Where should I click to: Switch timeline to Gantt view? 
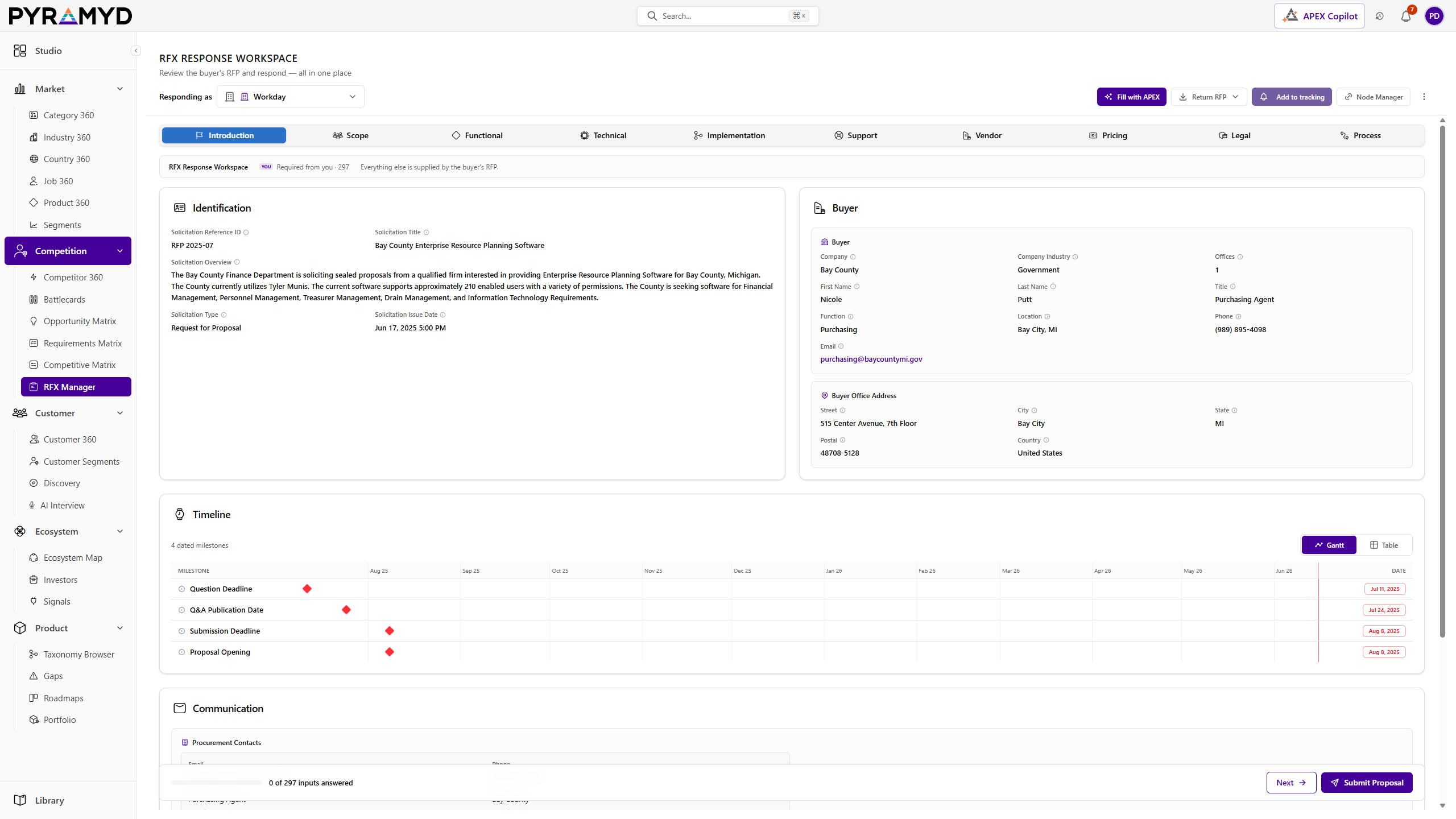(1329, 545)
